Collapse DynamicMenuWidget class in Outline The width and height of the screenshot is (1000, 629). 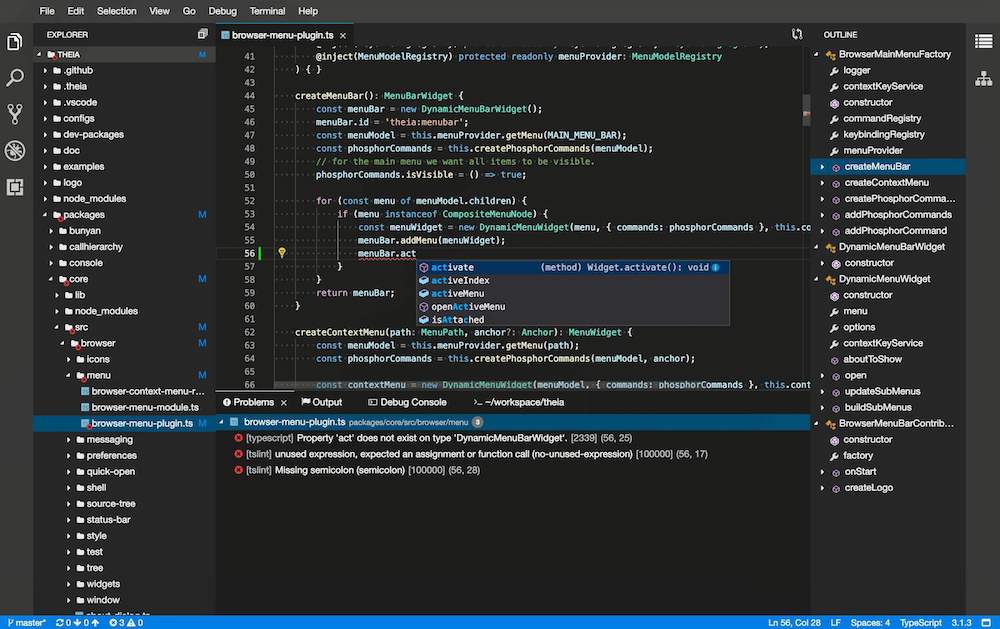click(817, 279)
